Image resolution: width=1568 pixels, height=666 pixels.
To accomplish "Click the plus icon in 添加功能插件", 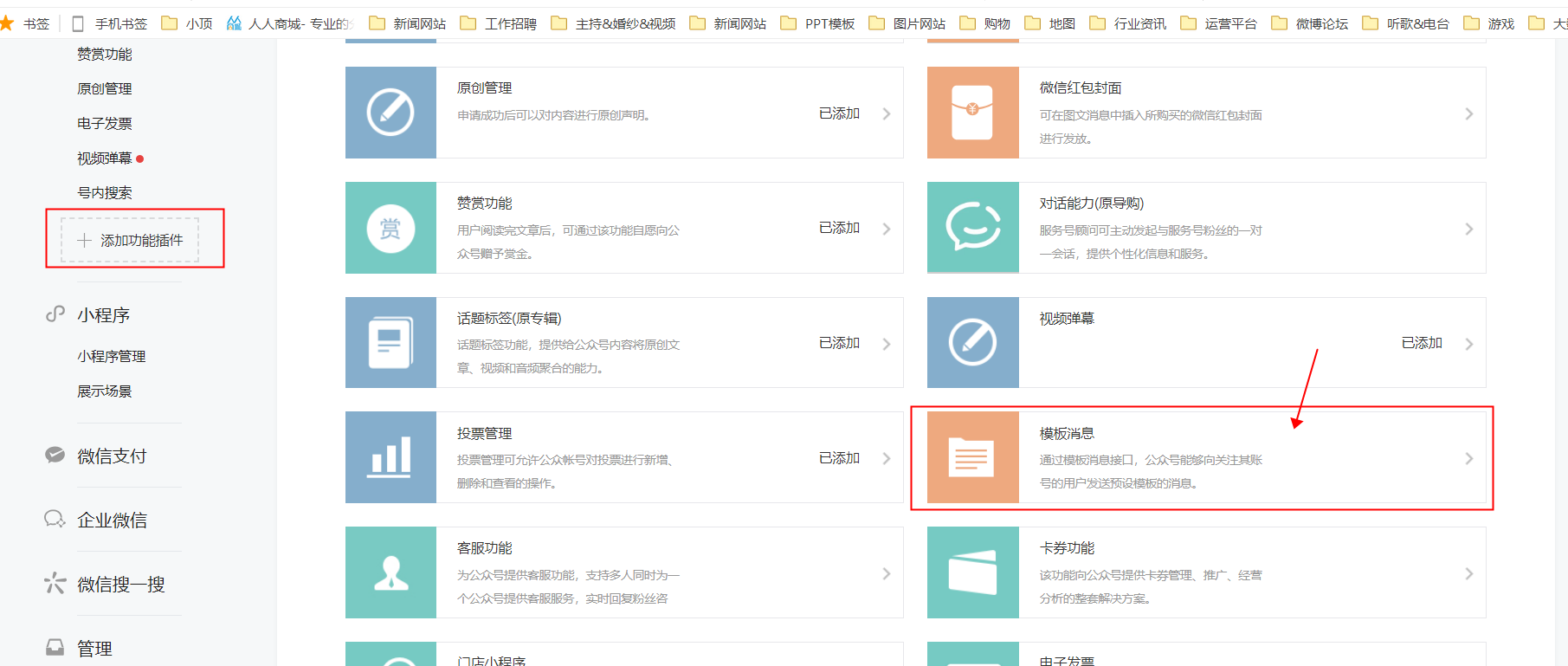I will [x=84, y=240].
